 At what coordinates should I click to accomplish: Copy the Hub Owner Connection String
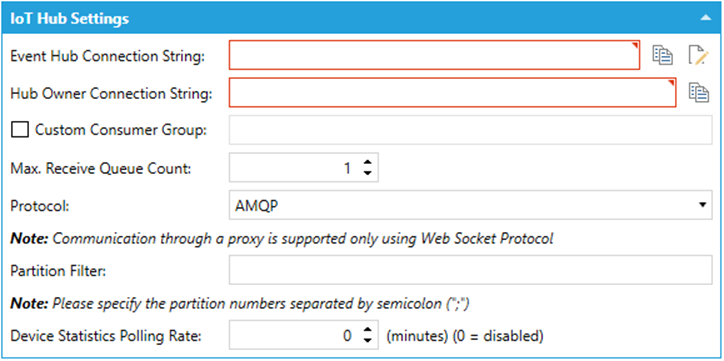click(x=699, y=92)
